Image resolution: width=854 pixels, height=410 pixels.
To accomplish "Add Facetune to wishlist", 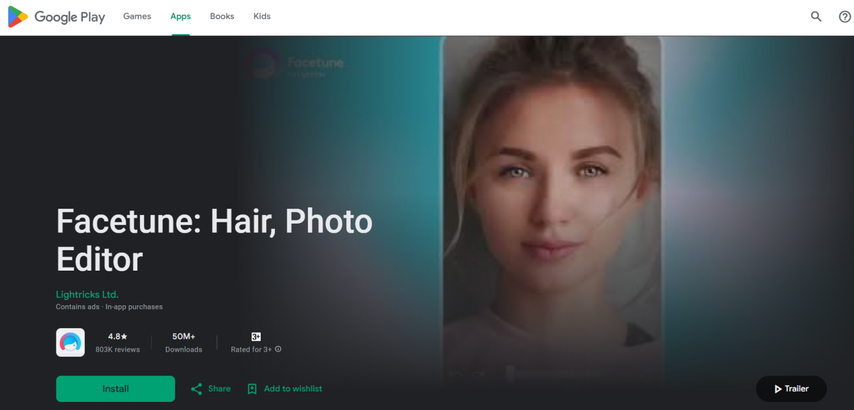I will [x=284, y=389].
